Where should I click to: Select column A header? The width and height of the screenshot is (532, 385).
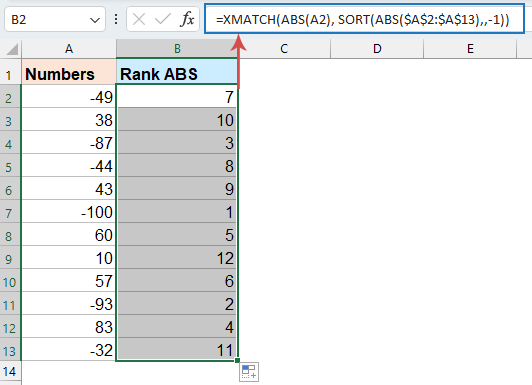(x=69, y=49)
